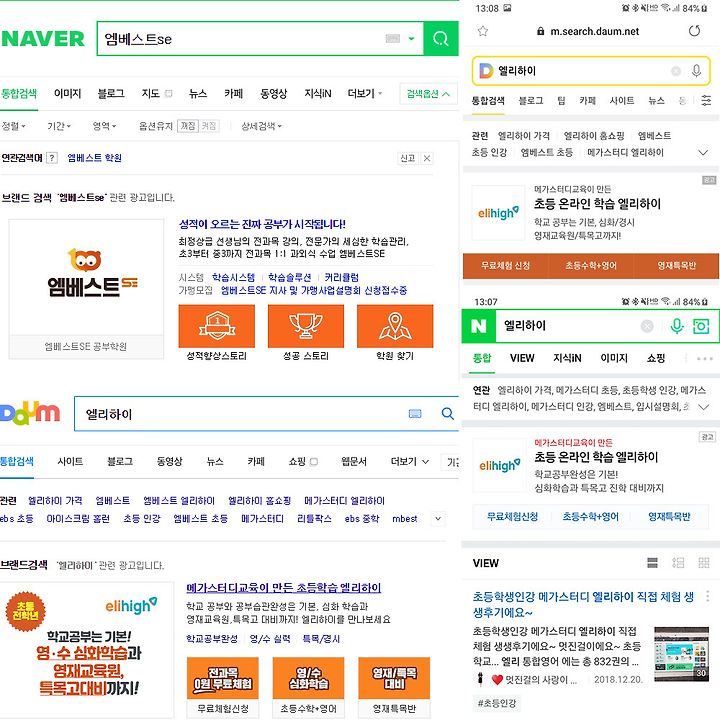Open 성적이 오르는 진짜 공부가 시작됩니다 headline

point(262,224)
